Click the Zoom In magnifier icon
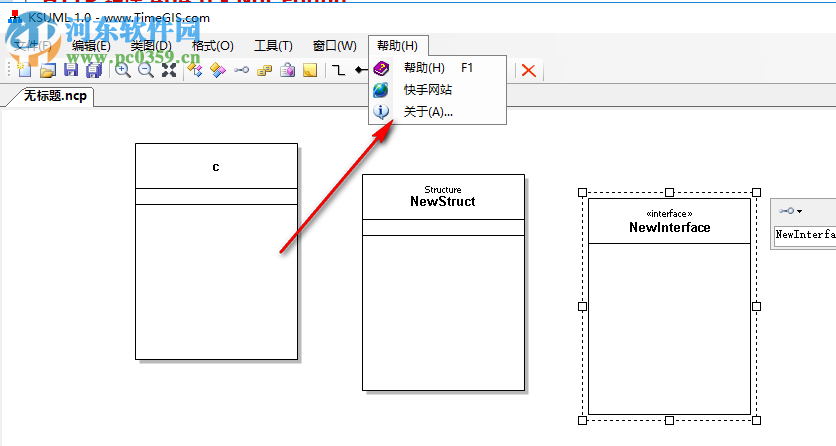The image size is (836, 446). tap(123, 70)
